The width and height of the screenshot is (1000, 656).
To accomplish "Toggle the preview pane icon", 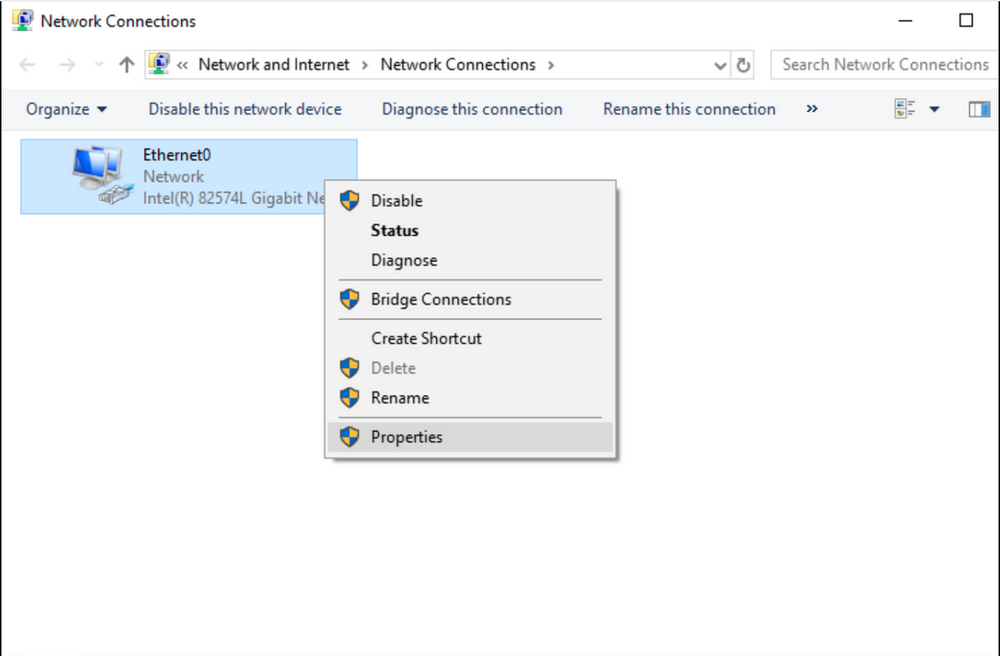I will pyautogui.click(x=979, y=109).
